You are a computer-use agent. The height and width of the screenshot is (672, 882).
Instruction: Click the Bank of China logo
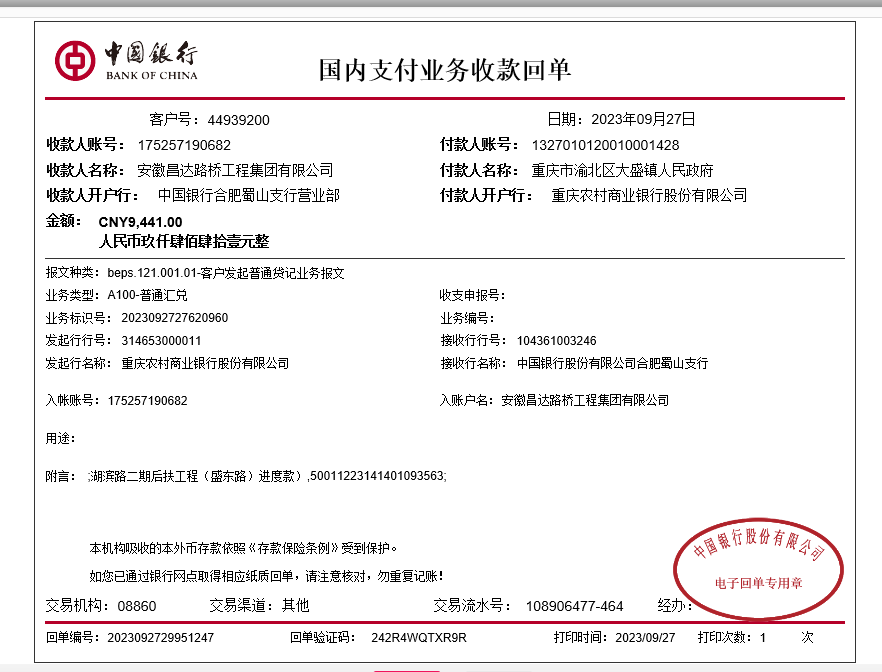[x=126, y=61]
